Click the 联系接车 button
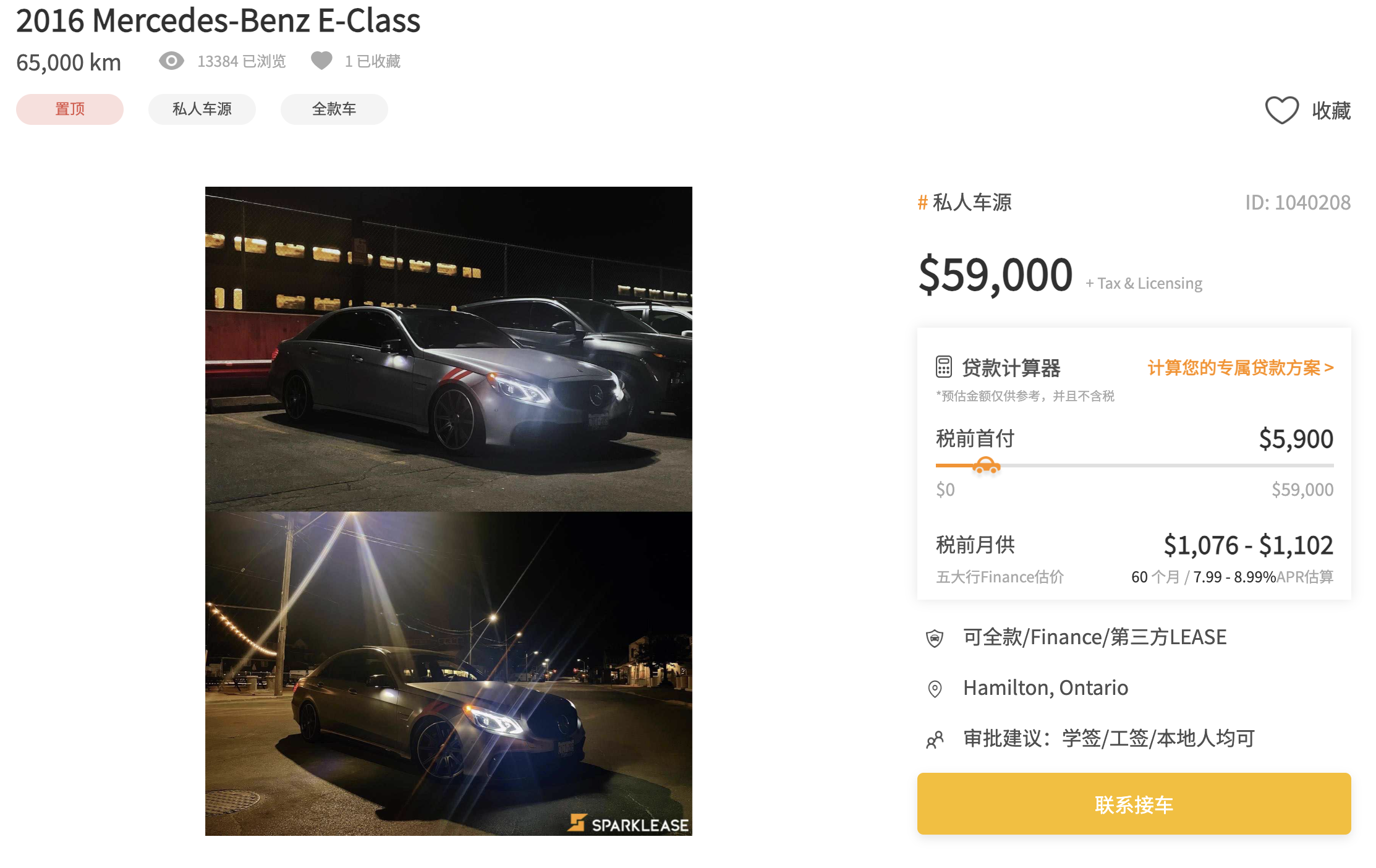The width and height of the screenshot is (1376, 868). pyautogui.click(x=1134, y=804)
